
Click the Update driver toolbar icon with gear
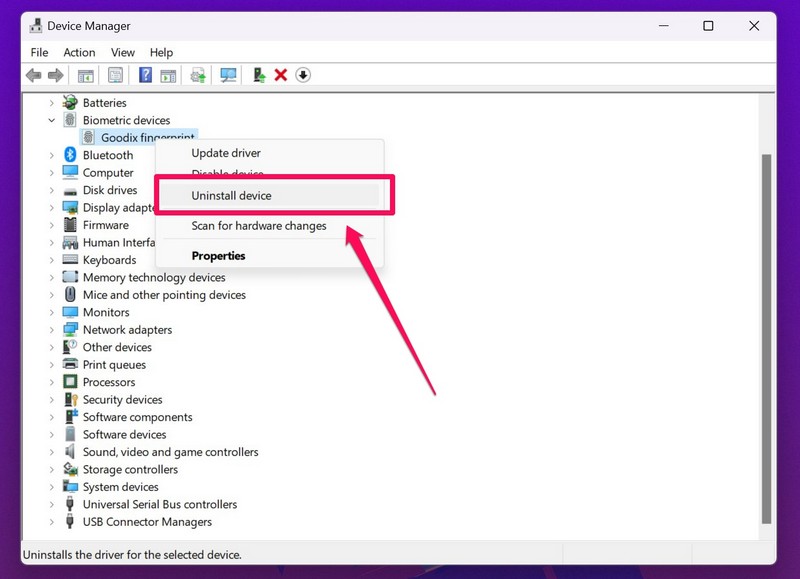point(198,75)
